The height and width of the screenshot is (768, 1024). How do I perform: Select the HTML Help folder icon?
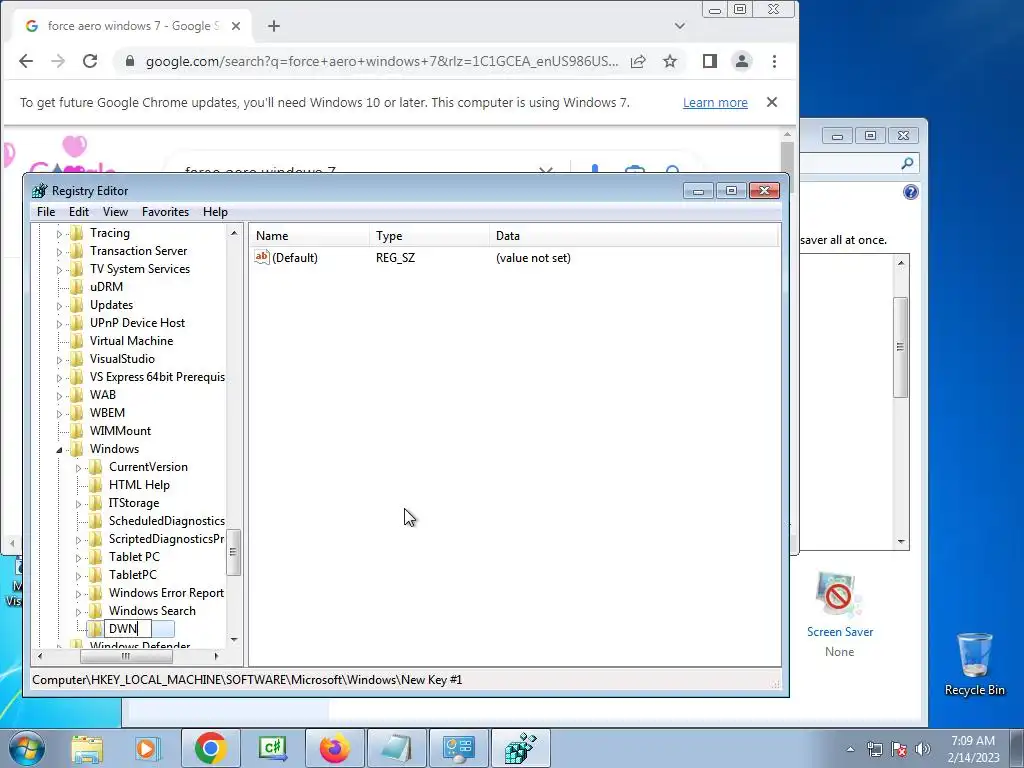(x=95, y=485)
